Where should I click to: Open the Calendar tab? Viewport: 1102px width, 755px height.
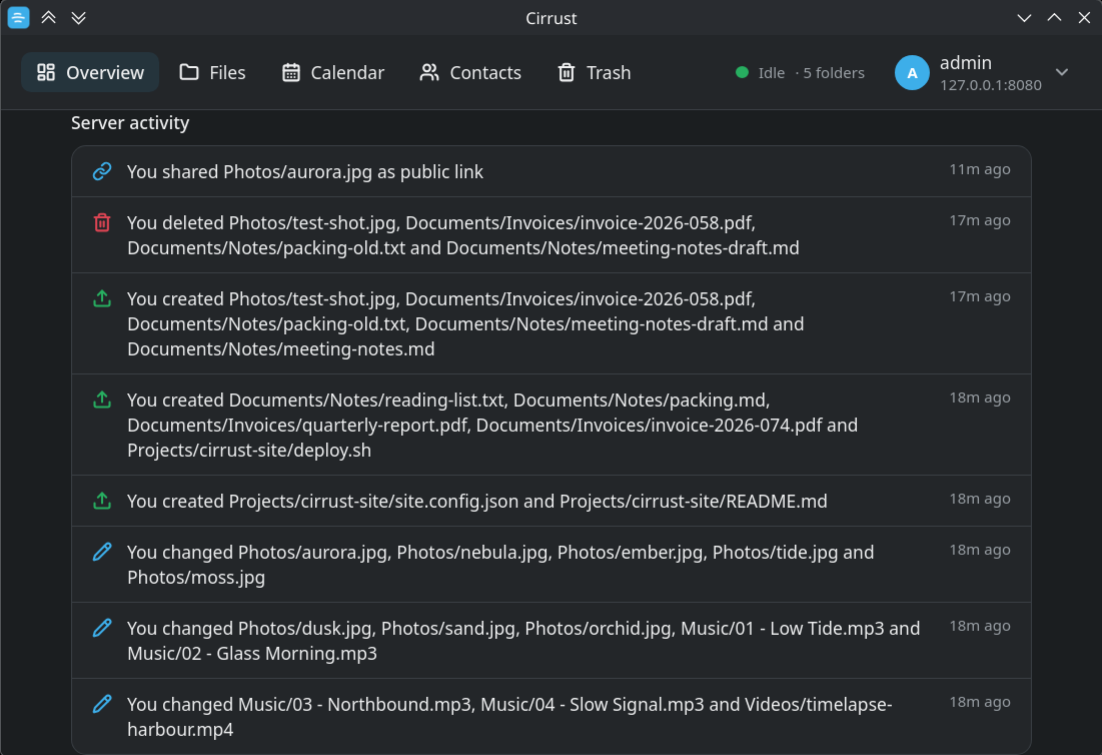(333, 72)
